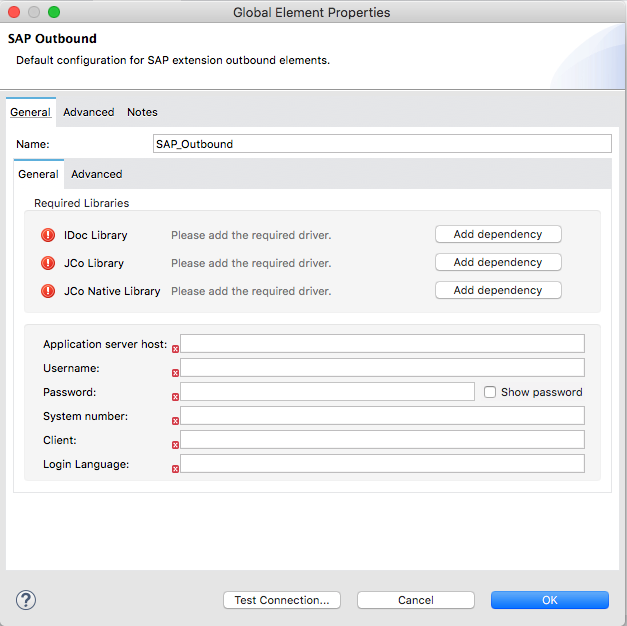Click the JCo Native Library error icon

pos(48,291)
